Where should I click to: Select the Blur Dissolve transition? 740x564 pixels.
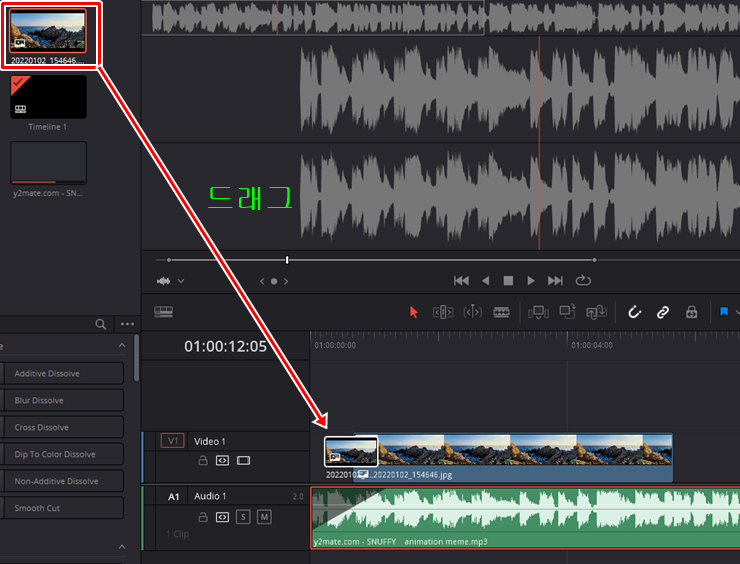(x=63, y=400)
